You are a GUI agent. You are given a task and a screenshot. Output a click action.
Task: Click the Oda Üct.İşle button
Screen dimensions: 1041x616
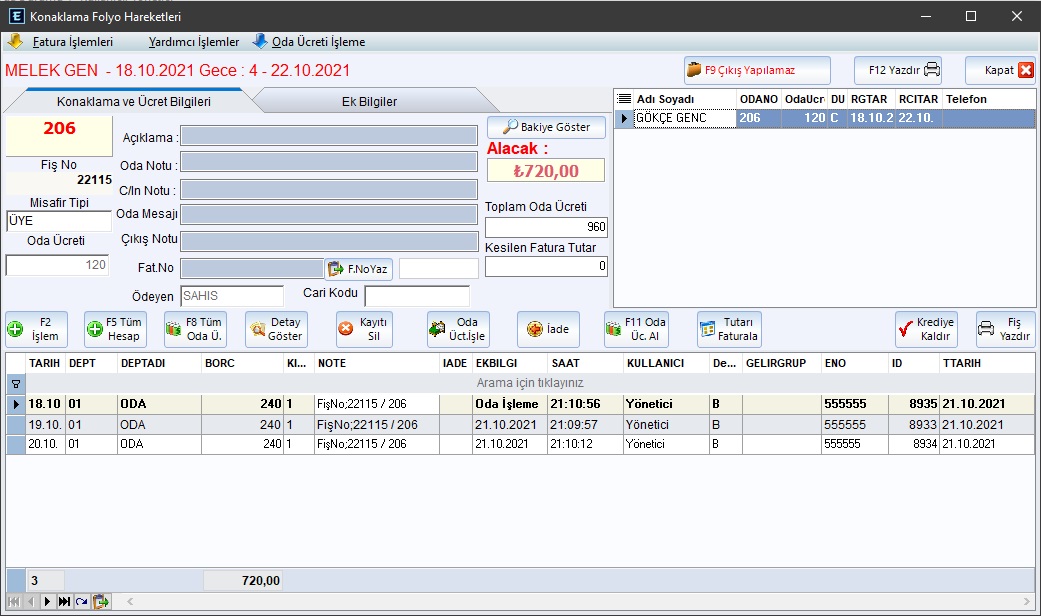(458, 329)
